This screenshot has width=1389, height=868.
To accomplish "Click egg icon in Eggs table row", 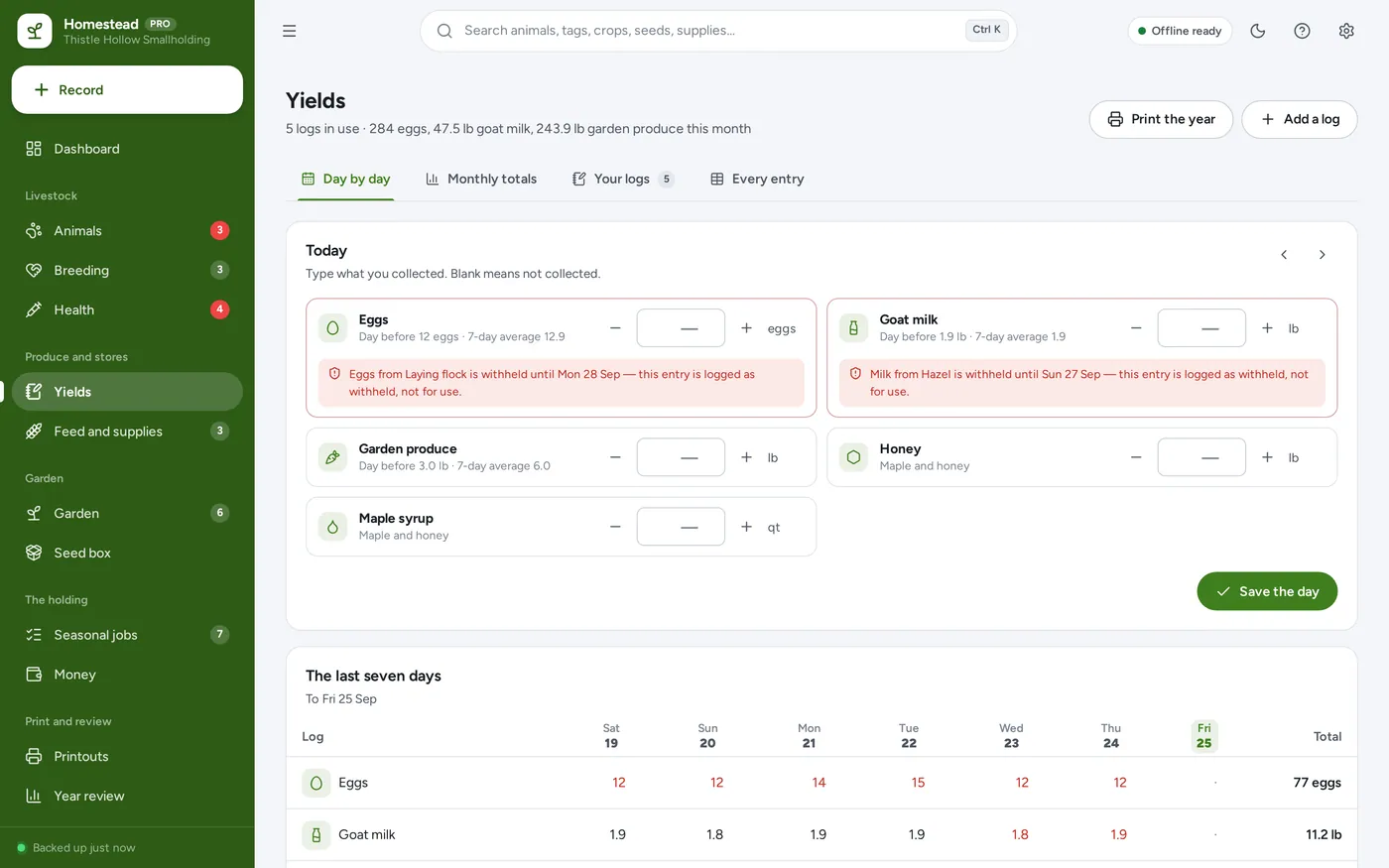I will click(316, 783).
